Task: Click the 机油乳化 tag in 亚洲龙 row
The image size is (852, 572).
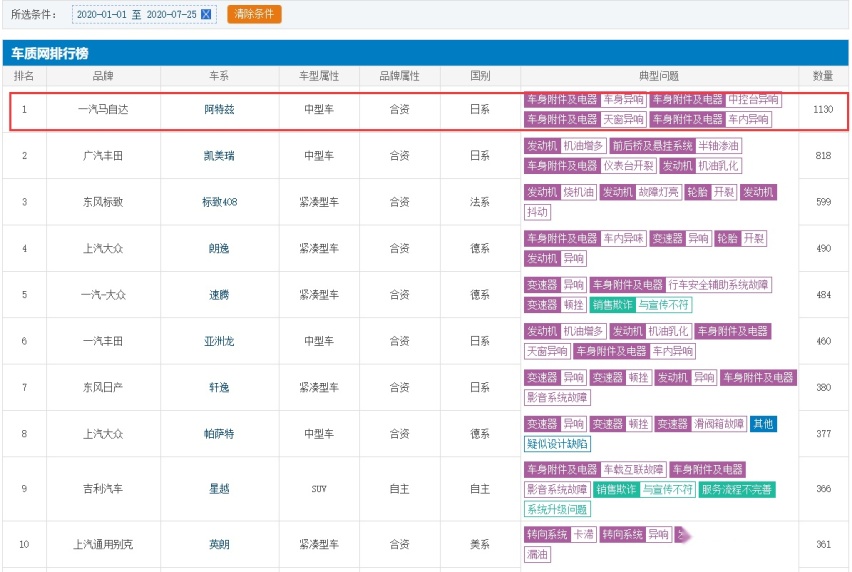Action: (x=668, y=331)
